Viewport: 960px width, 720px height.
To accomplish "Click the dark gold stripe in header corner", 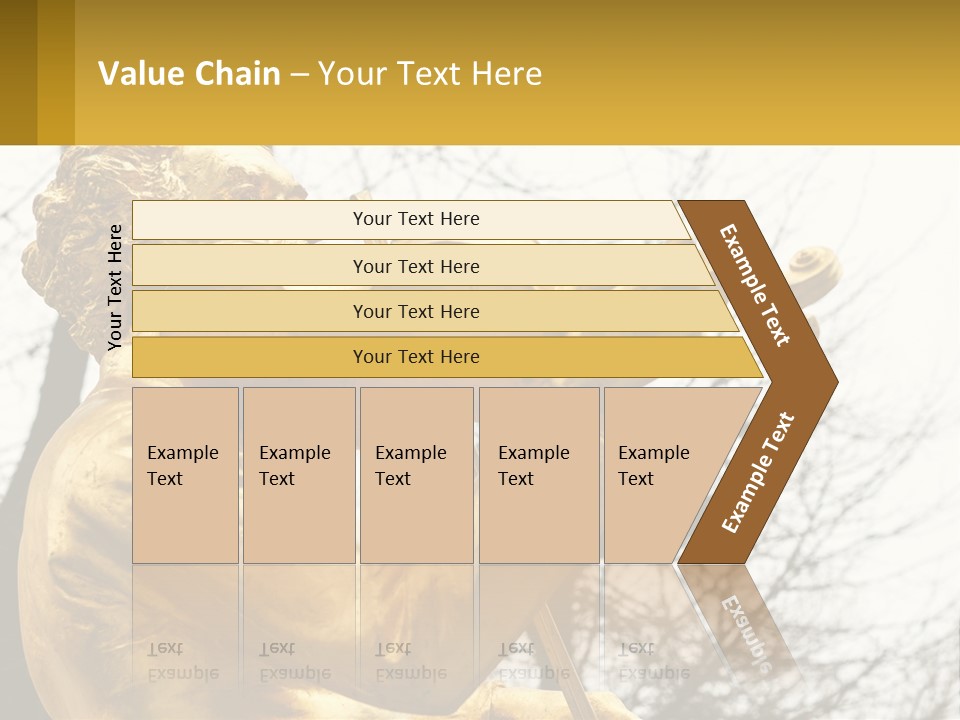I will coord(18,72).
